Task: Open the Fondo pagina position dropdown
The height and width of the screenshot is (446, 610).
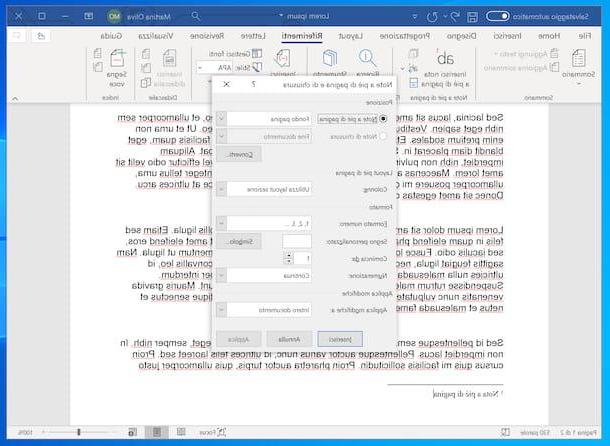Action: click(264, 119)
